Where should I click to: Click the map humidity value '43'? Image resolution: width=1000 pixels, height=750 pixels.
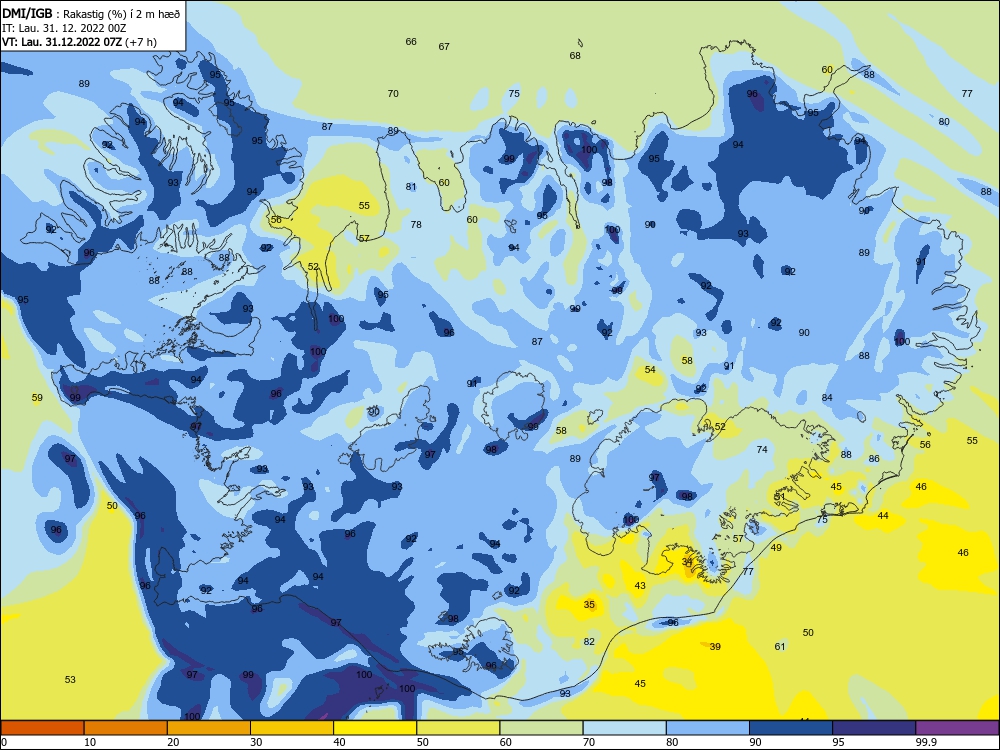coord(640,585)
